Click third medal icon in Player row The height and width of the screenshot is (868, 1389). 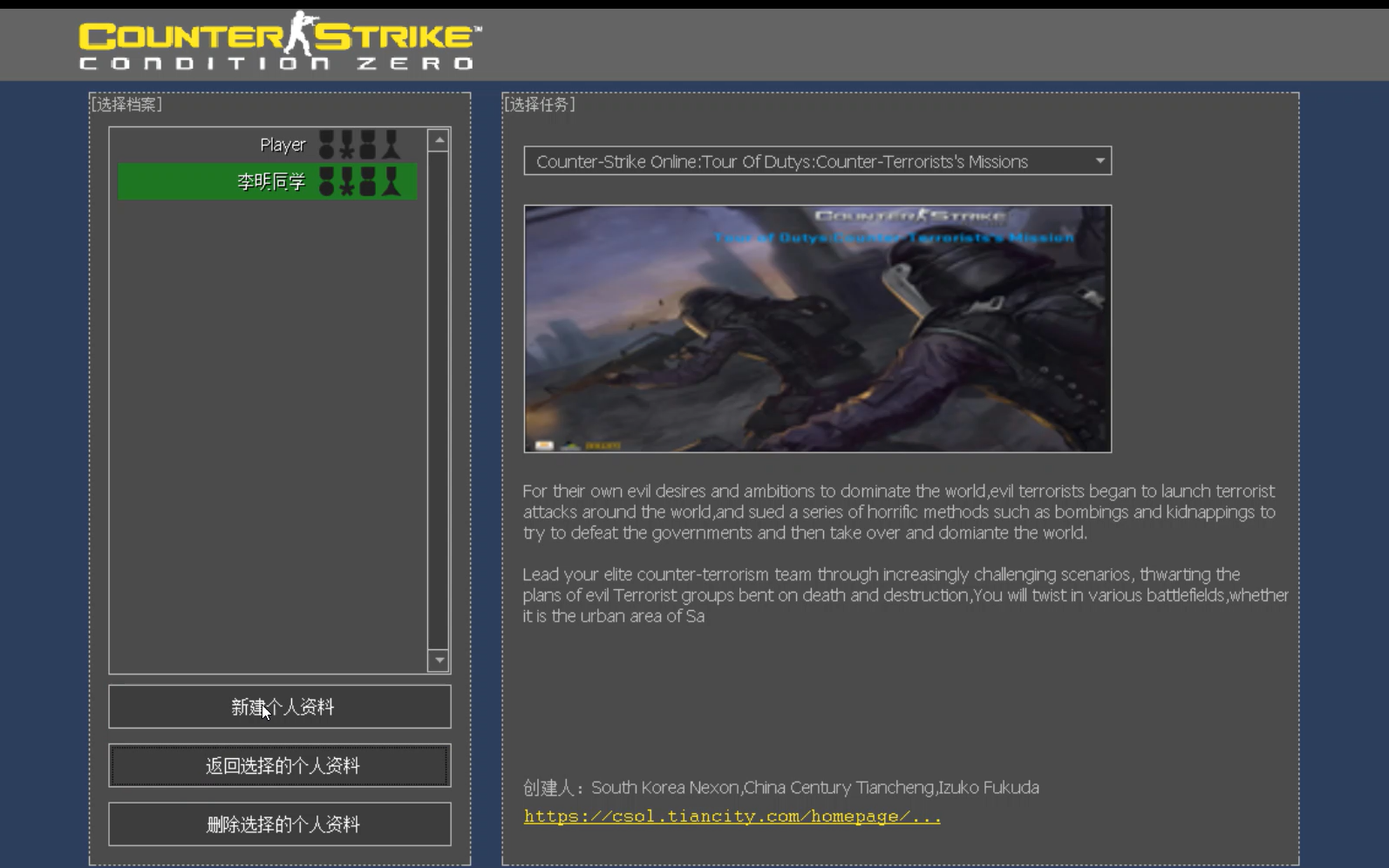368,145
